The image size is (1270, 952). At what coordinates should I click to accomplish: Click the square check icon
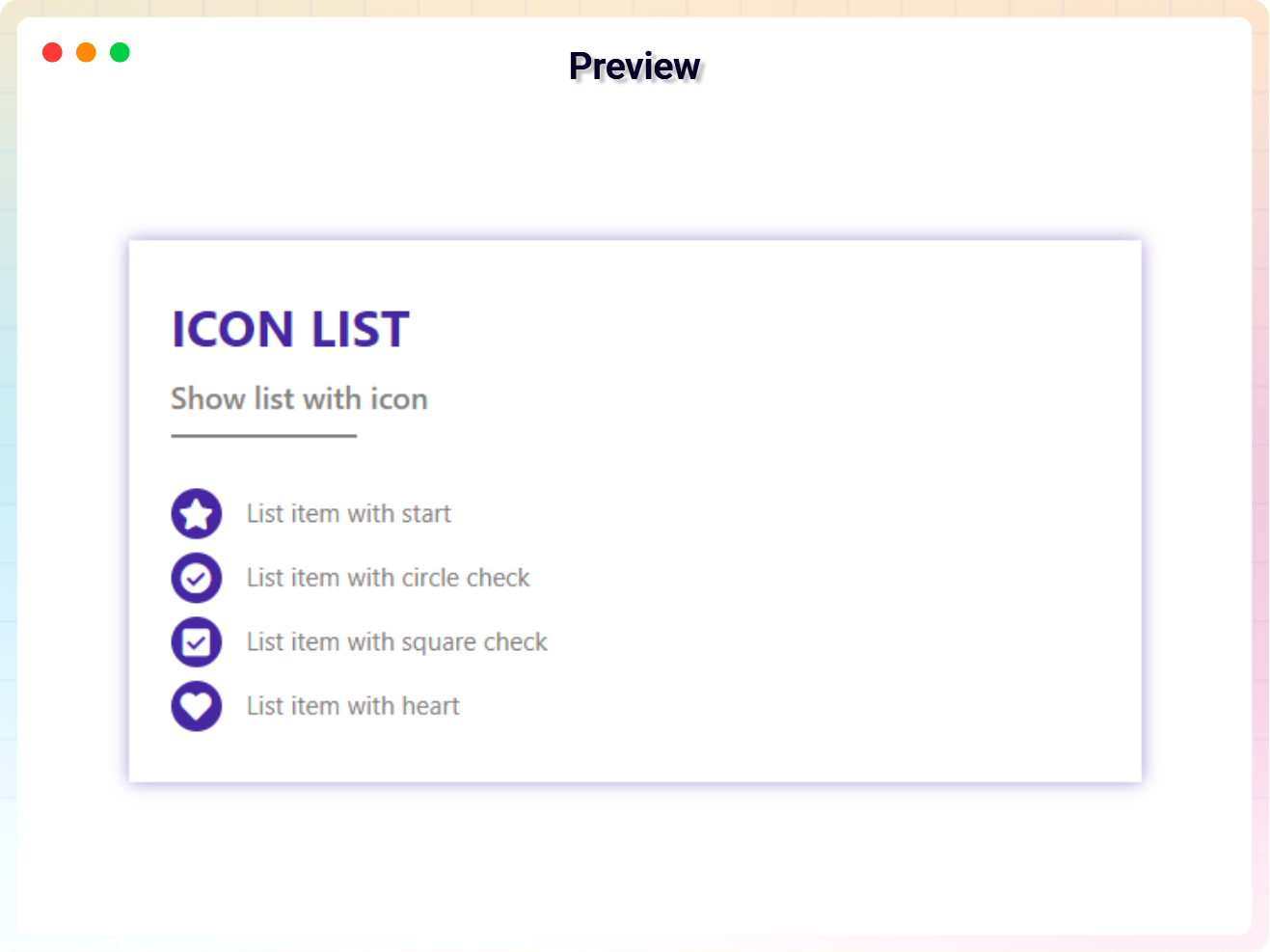tap(197, 642)
